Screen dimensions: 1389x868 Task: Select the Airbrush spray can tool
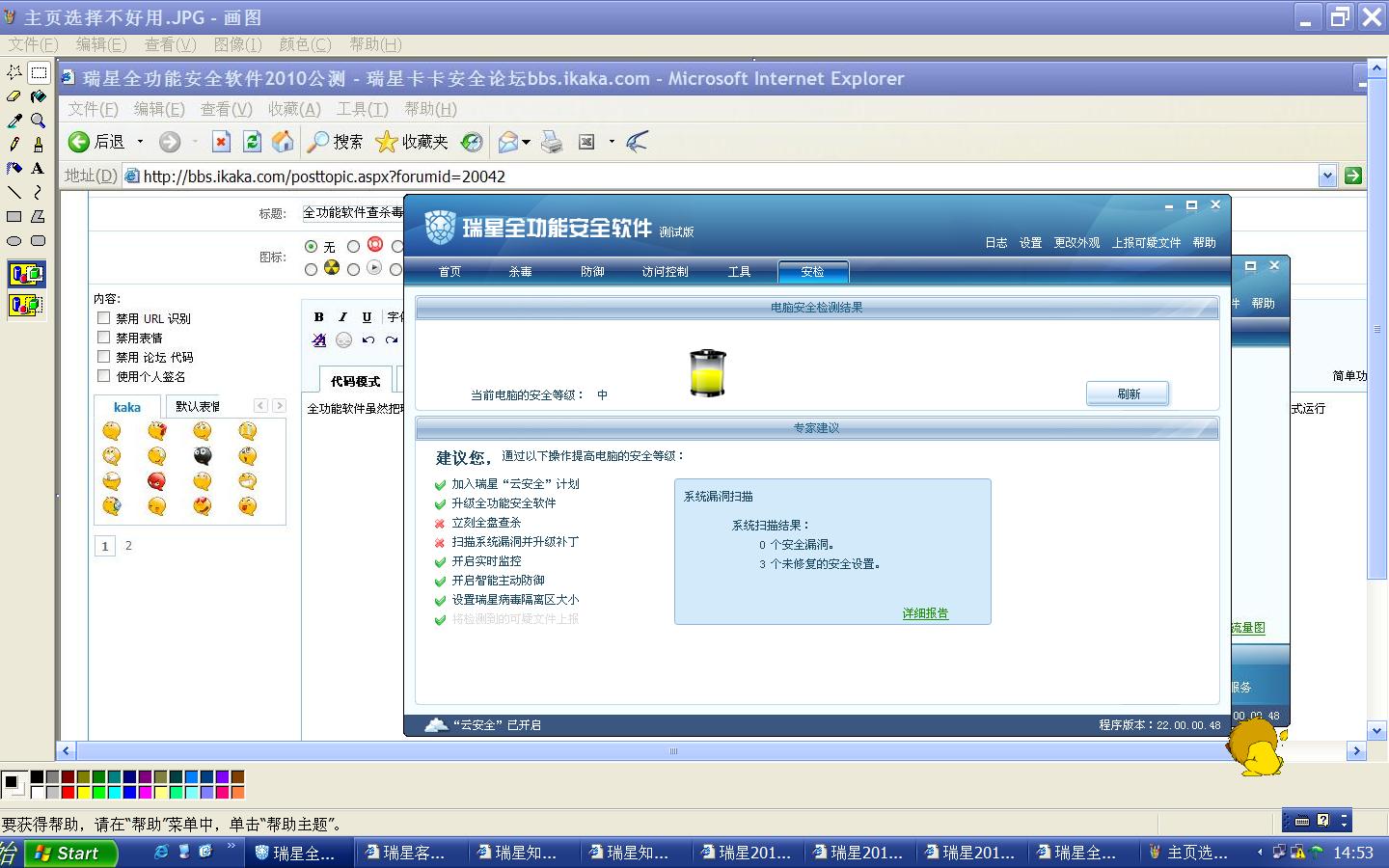click(x=14, y=169)
